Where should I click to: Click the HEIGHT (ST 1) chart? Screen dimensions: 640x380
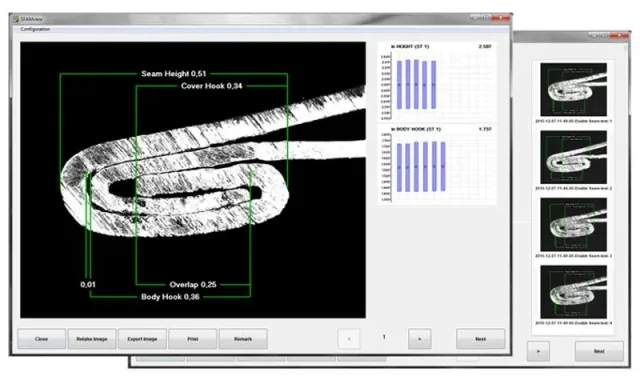[x=437, y=81]
